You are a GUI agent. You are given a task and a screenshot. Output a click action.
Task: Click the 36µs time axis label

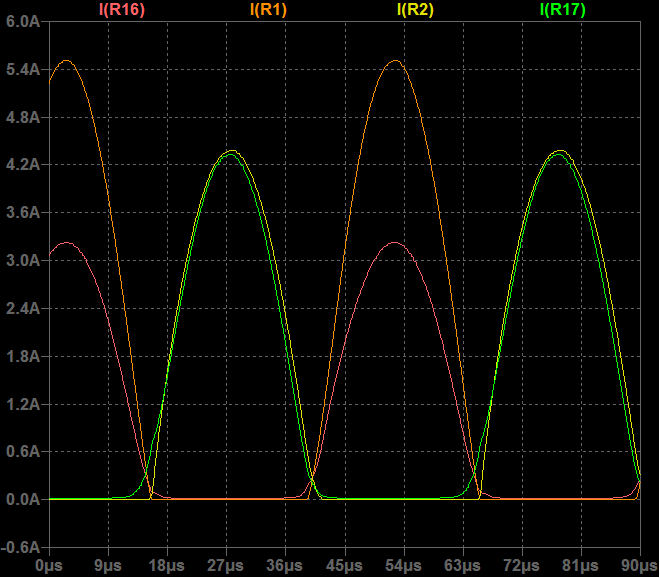point(285,565)
